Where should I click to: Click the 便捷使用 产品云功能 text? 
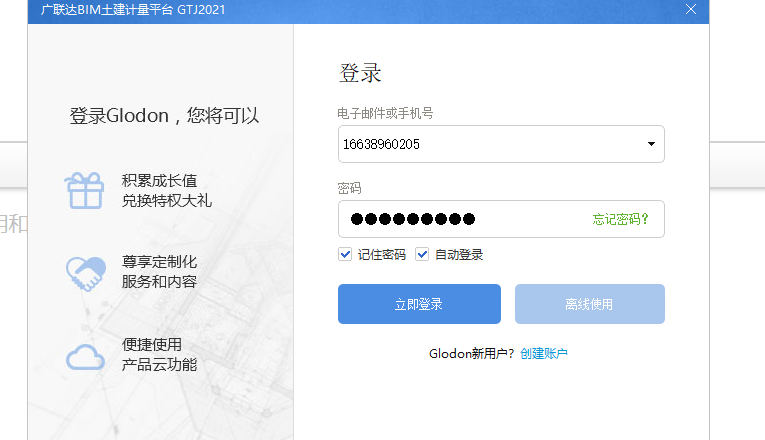[159, 355]
